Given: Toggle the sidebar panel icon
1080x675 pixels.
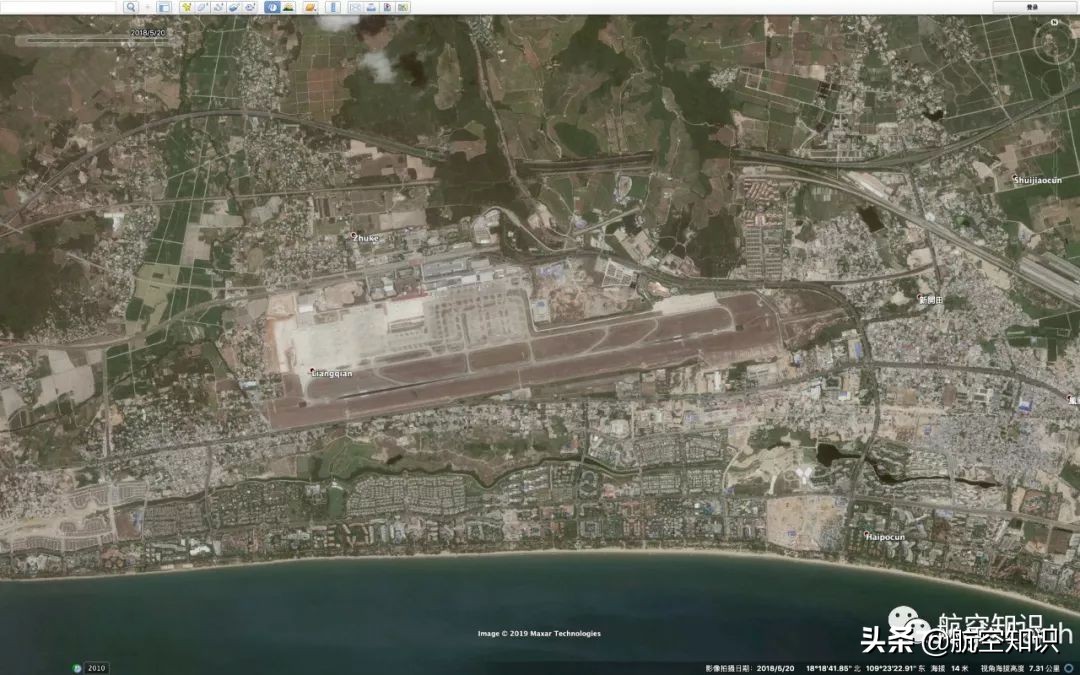Looking at the screenshot, I should tap(164, 7).
